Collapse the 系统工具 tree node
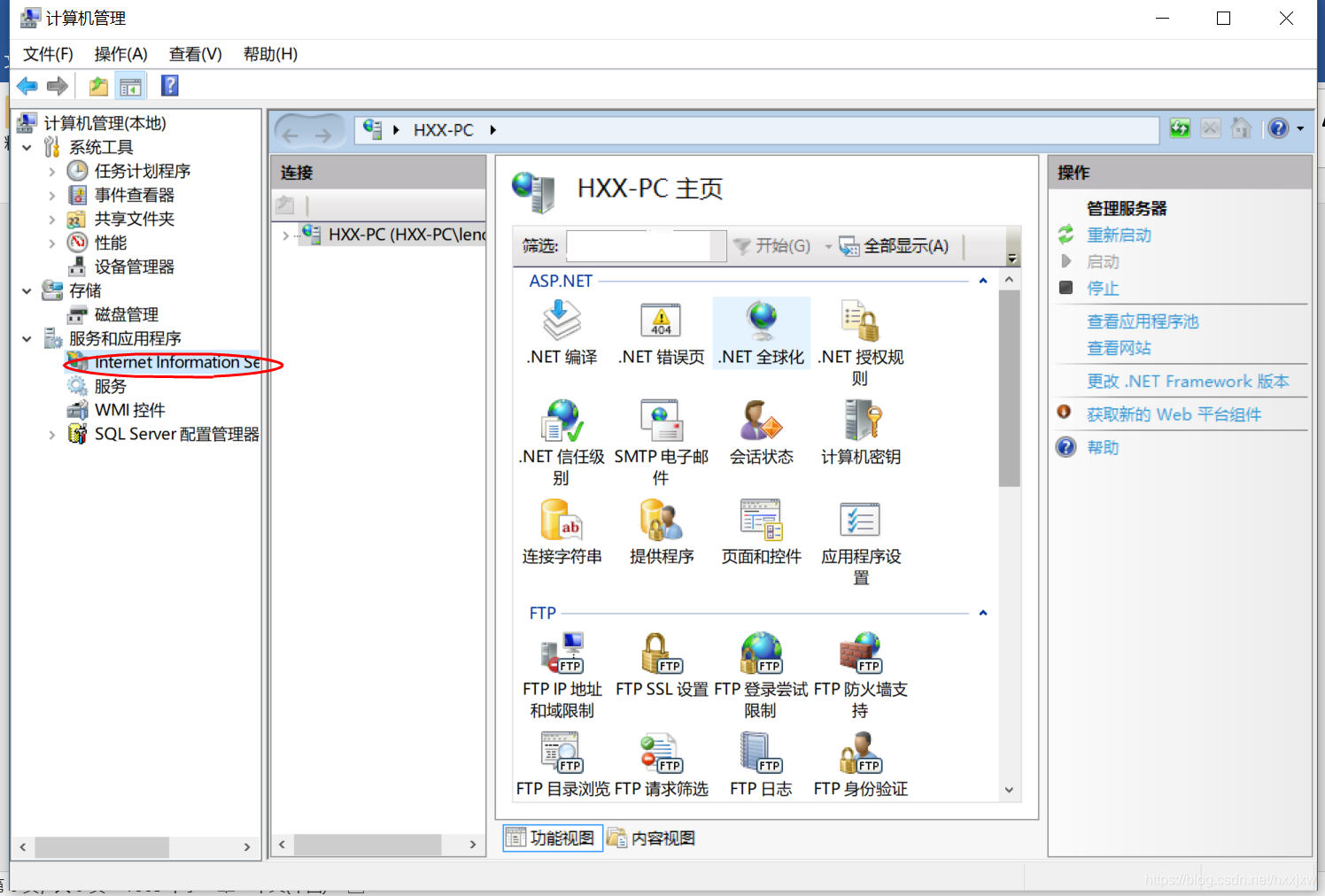 point(27,147)
